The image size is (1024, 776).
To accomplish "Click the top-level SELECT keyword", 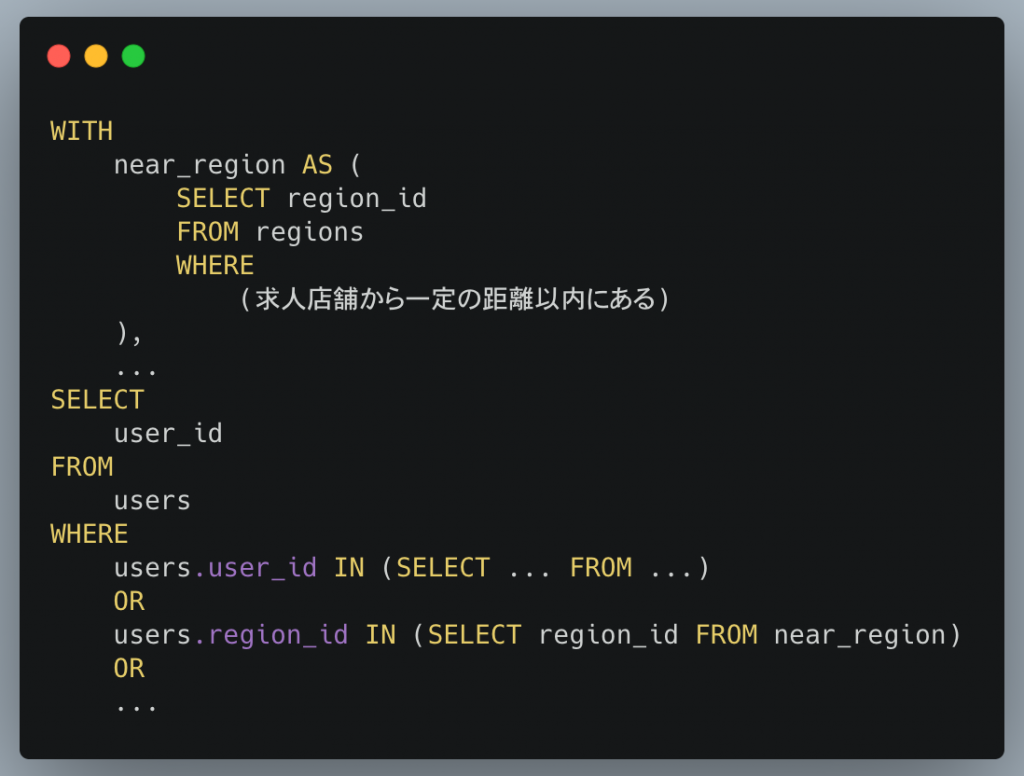I will [x=97, y=400].
